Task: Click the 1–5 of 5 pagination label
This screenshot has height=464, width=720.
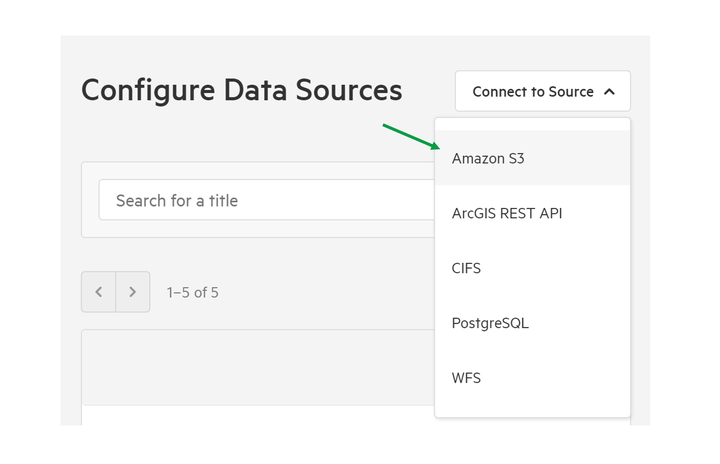Action: 192,292
